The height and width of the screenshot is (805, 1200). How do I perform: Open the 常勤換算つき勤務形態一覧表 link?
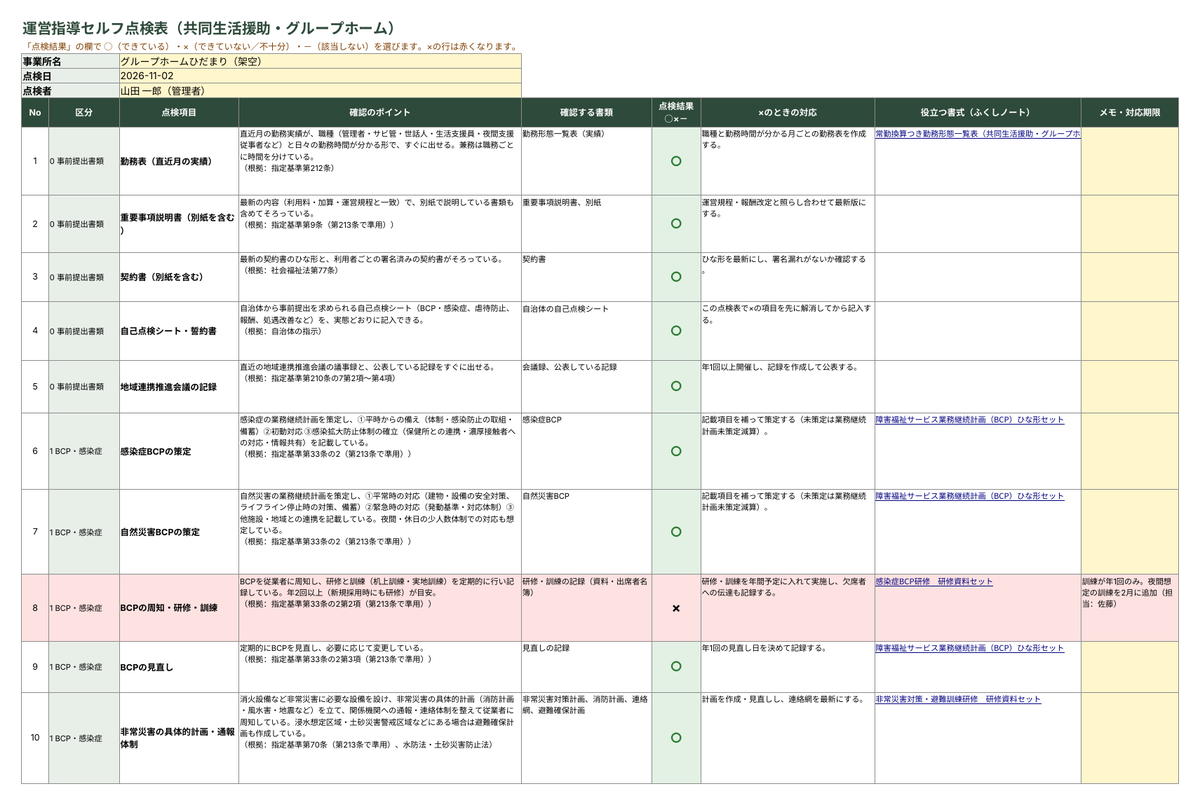coord(977,132)
